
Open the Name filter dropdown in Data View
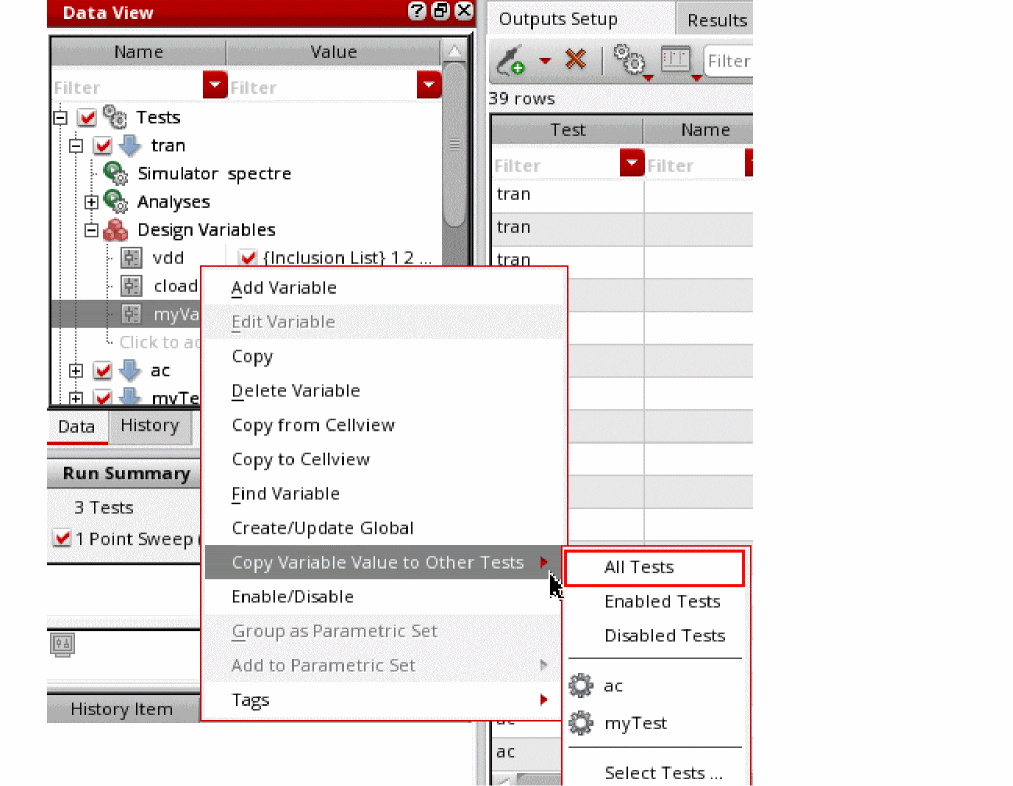(215, 85)
